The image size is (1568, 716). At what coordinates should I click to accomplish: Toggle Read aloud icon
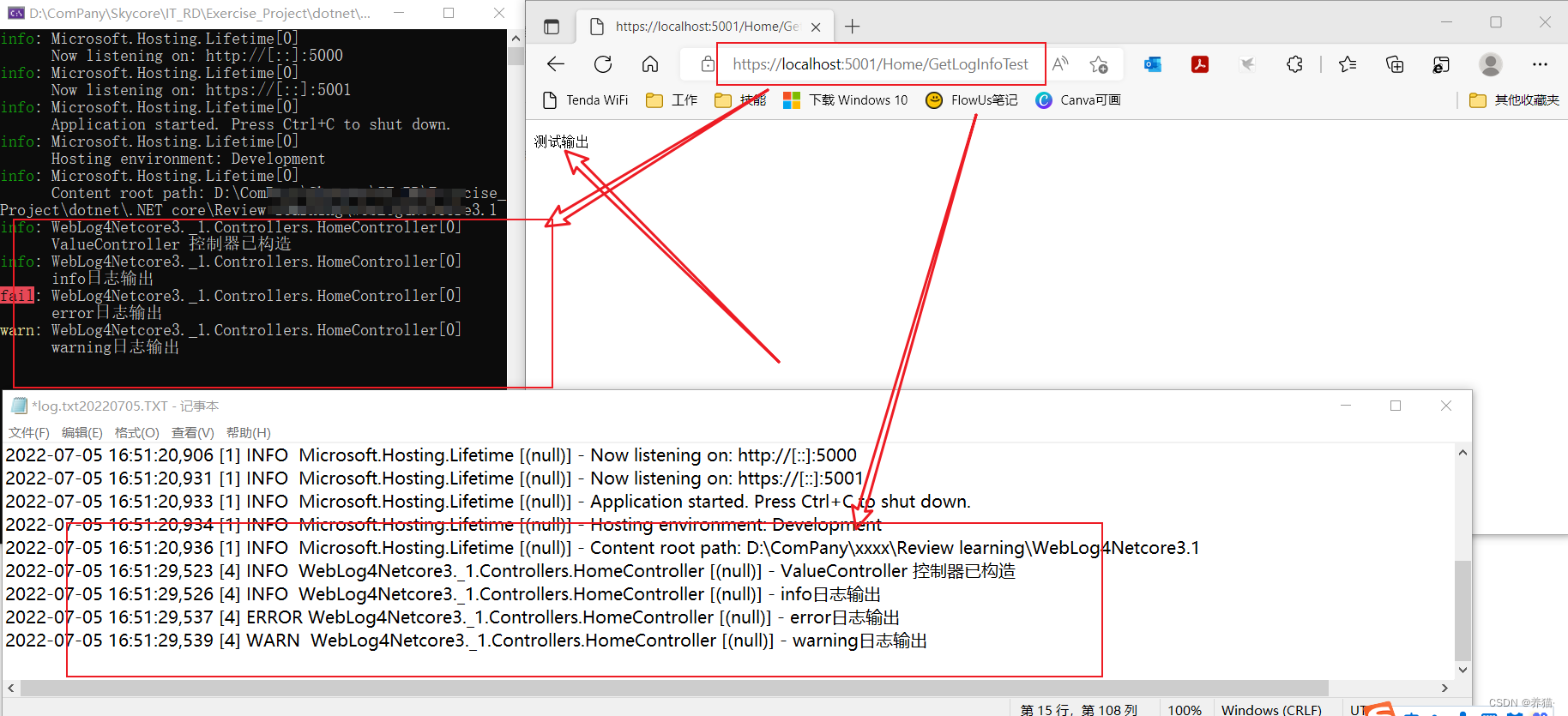click(1060, 64)
